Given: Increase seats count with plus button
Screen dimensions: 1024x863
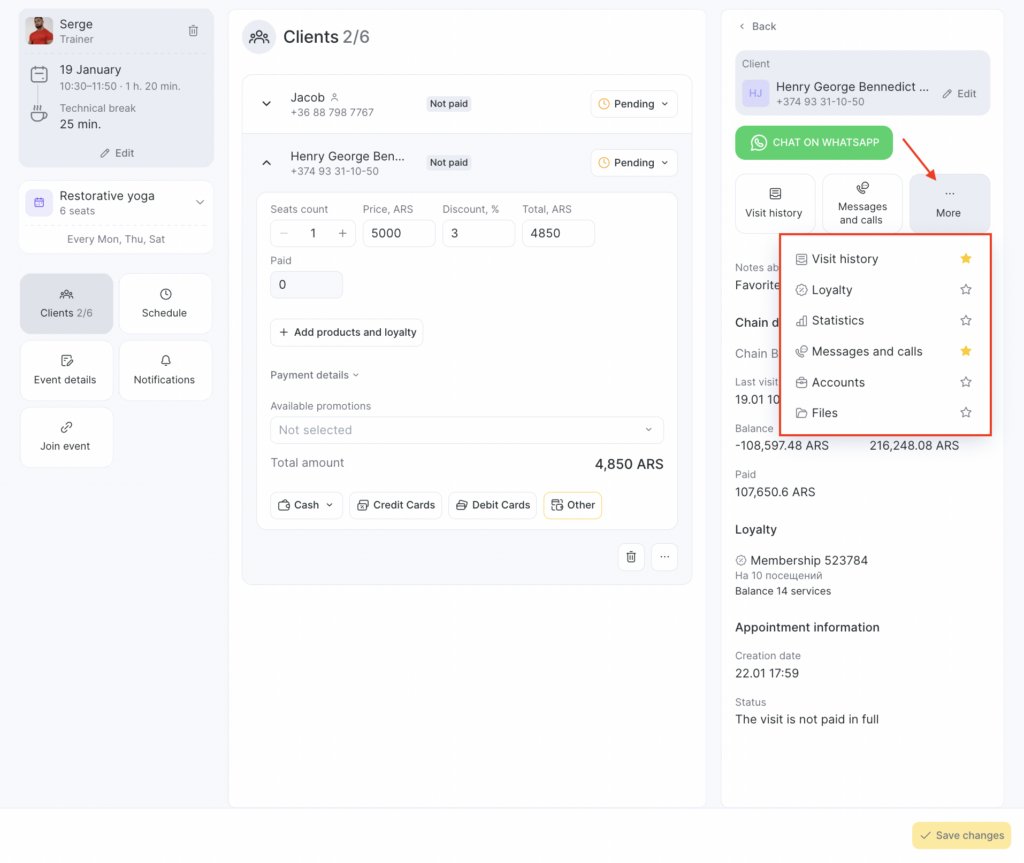Looking at the screenshot, I should (x=342, y=233).
